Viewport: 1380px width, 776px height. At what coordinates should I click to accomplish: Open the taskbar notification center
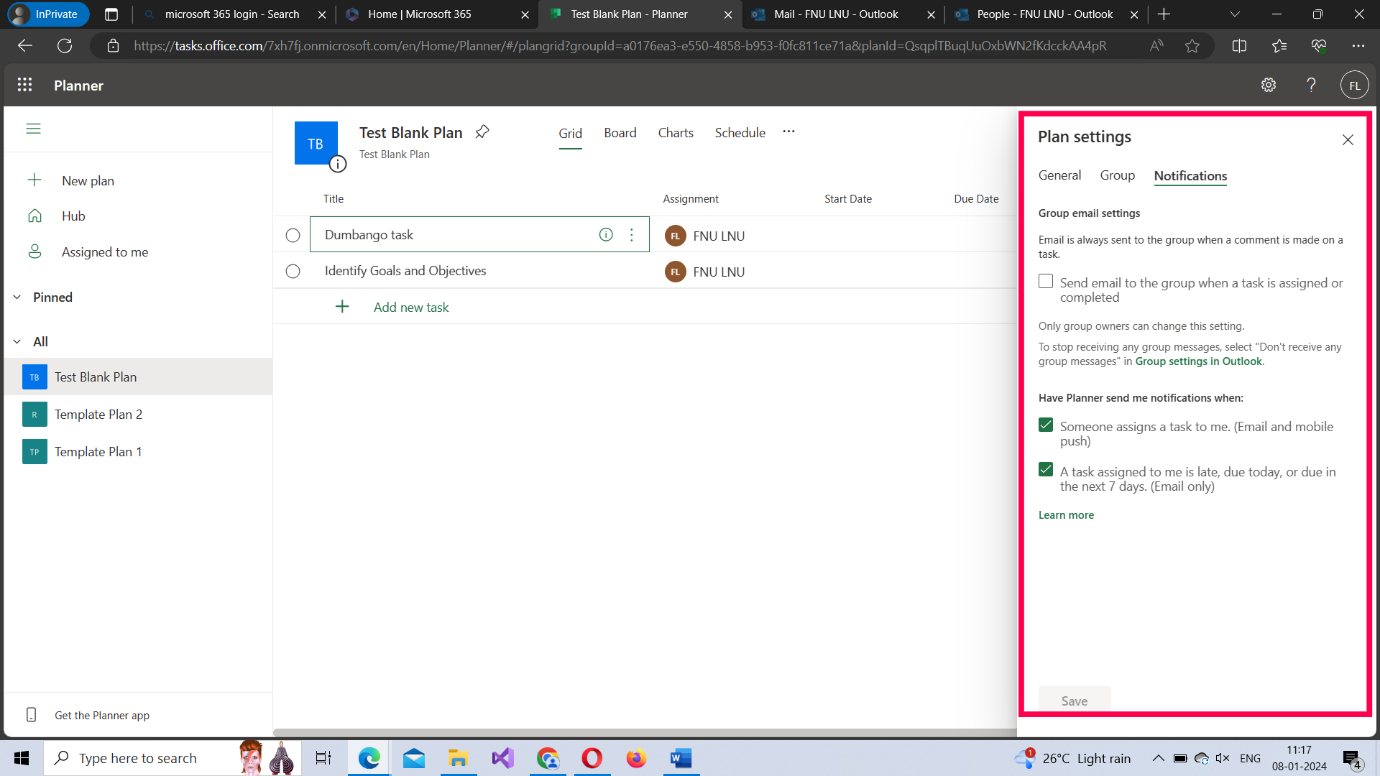click(1352, 758)
